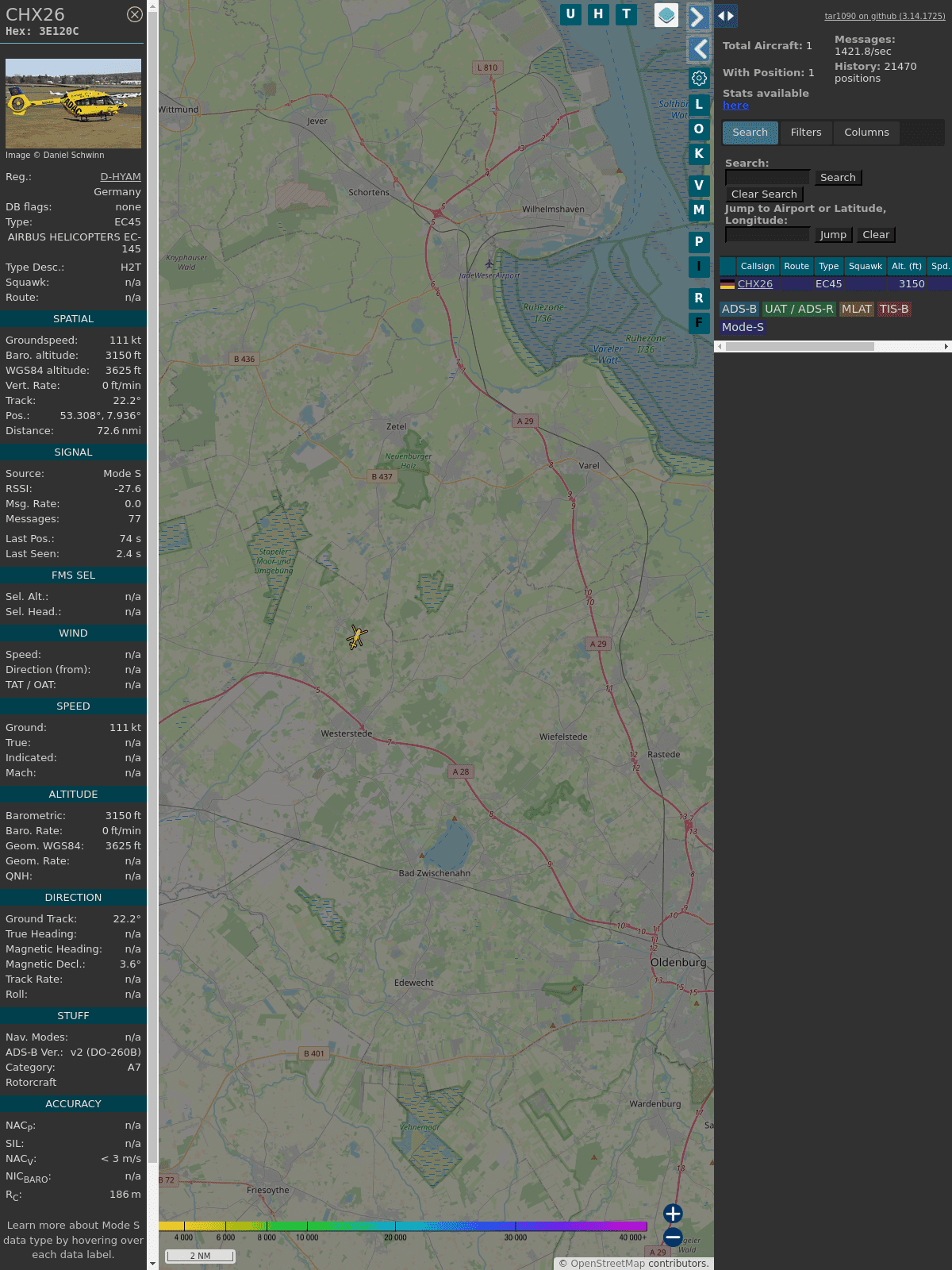This screenshot has width=952, height=1270.
Task: Click the Jump button
Action: [x=833, y=234]
